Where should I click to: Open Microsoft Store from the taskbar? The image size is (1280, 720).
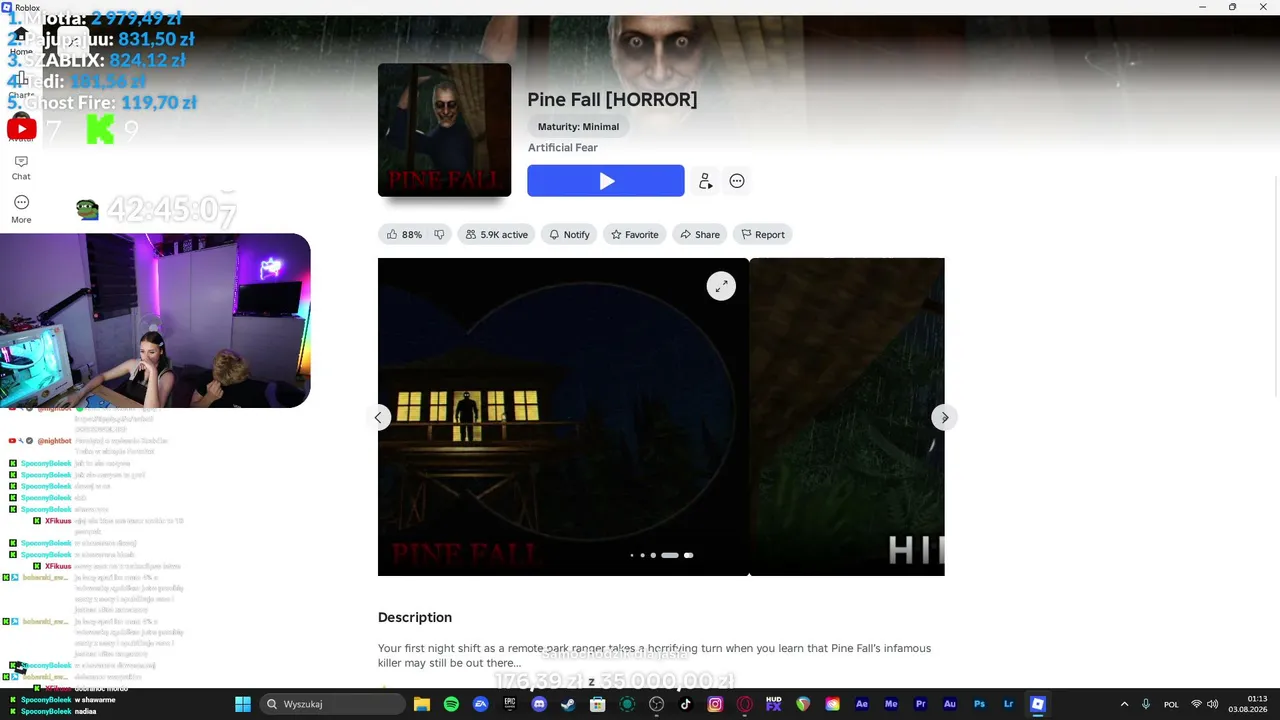click(598, 704)
